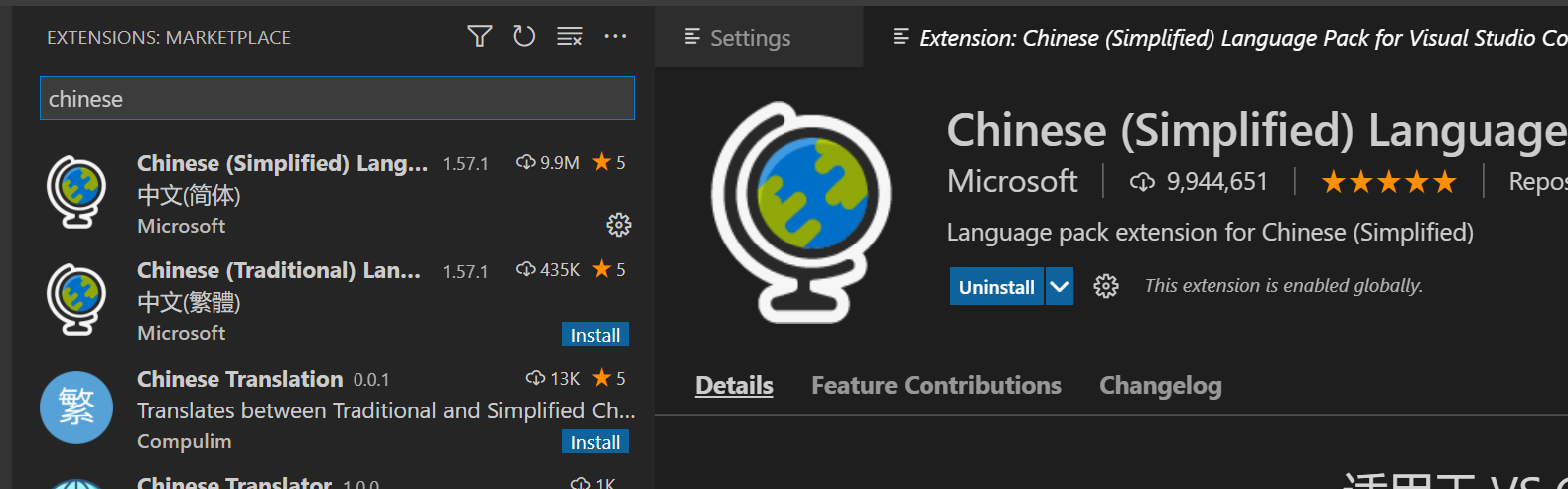This screenshot has height=489, width=1568.
Task: Uninstall the Chinese (Simplified) language pack
Action: [x=996, y=287]
